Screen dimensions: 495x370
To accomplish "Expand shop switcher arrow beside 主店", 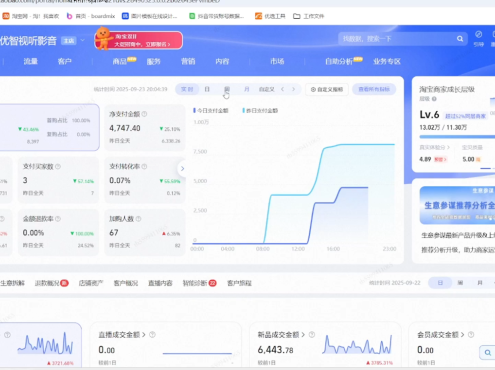I will click(83, 41).
